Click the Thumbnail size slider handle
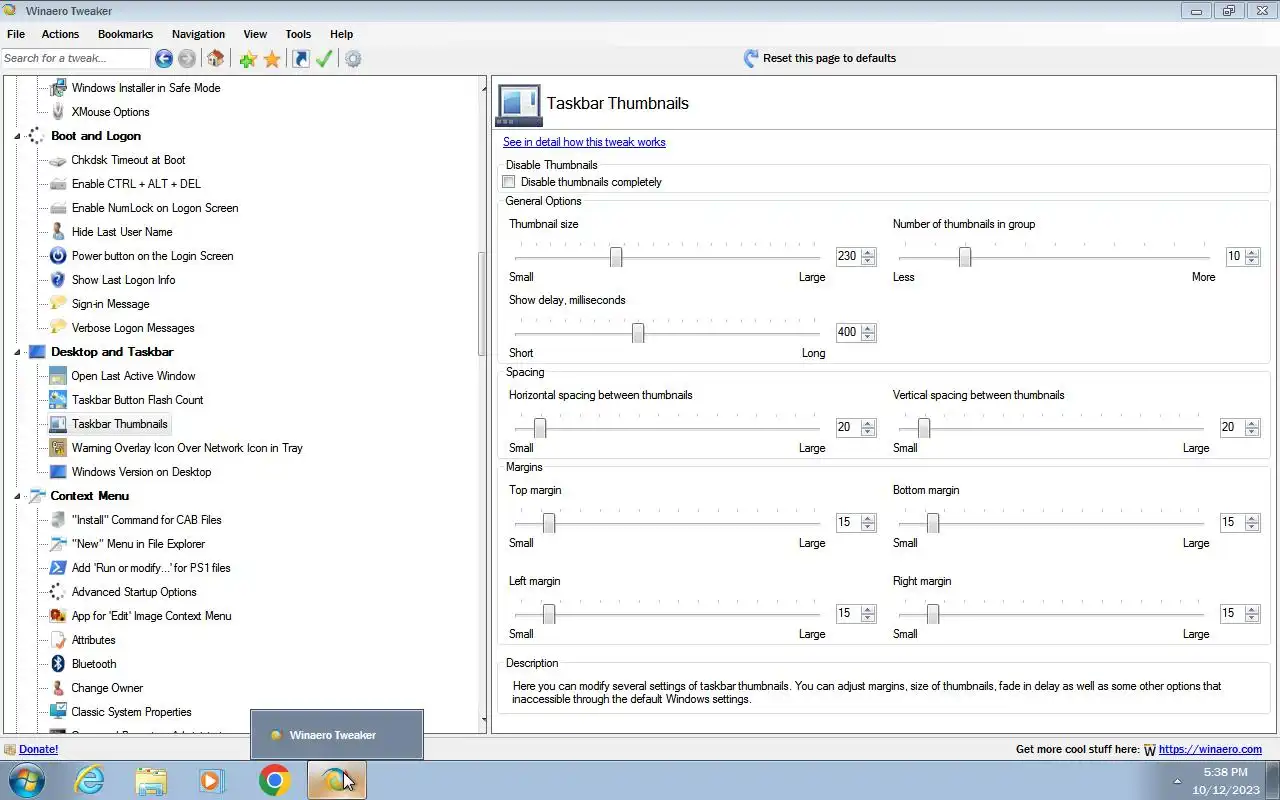1280x800 pixels. point(616,257)
